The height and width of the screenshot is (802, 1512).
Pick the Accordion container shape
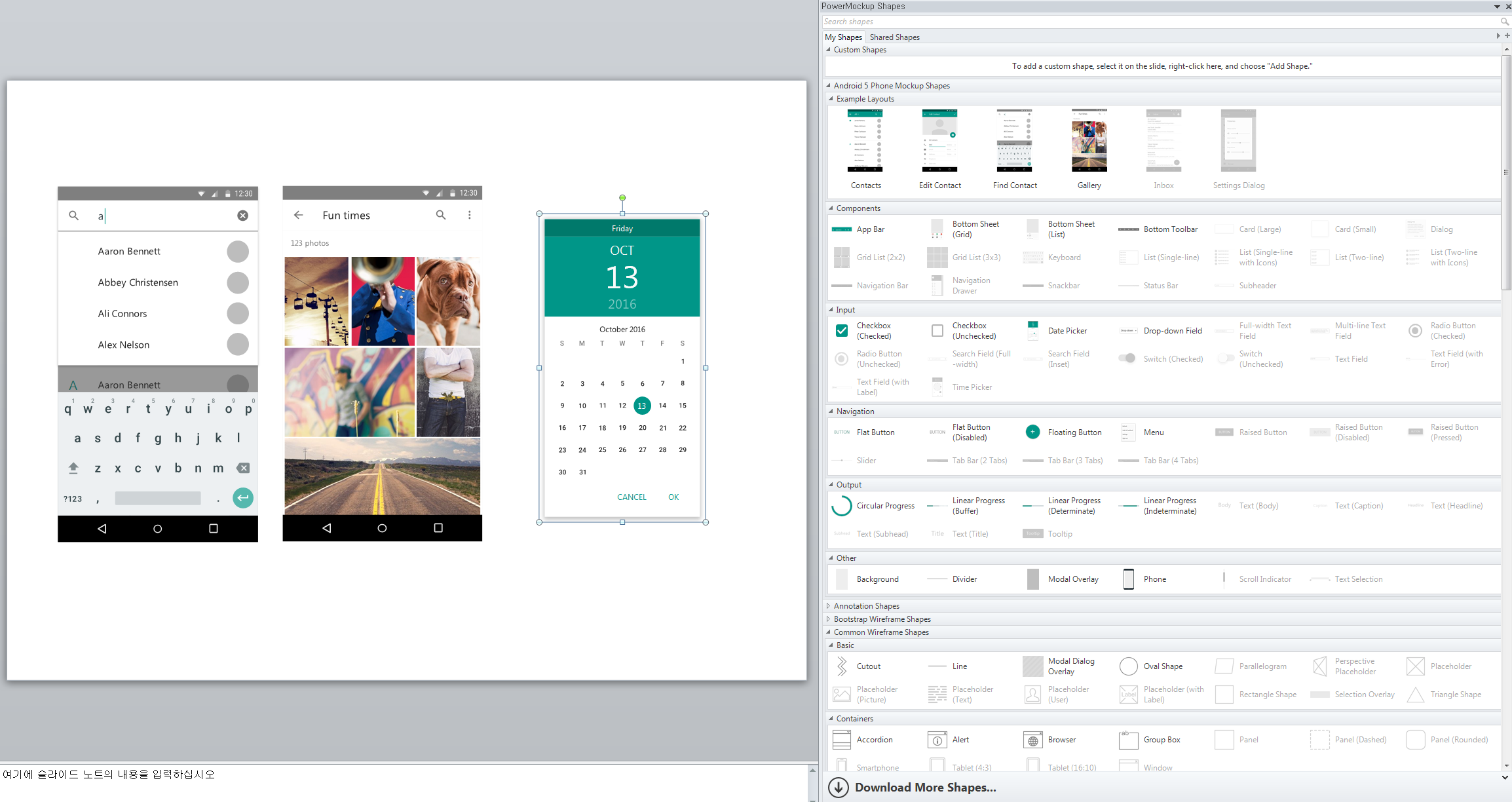coord(863,740)
